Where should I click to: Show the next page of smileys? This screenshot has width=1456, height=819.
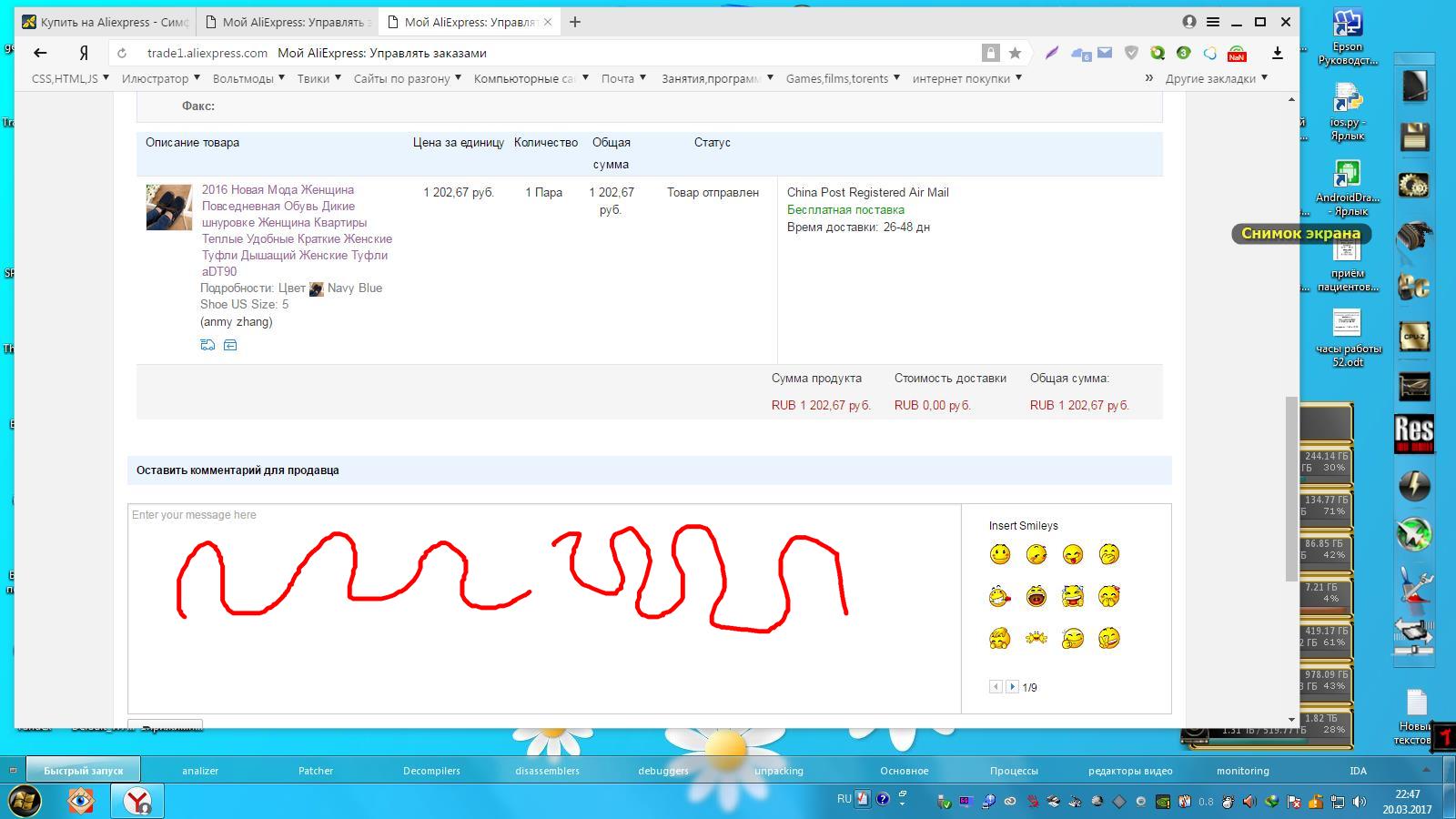(1012, 687)
